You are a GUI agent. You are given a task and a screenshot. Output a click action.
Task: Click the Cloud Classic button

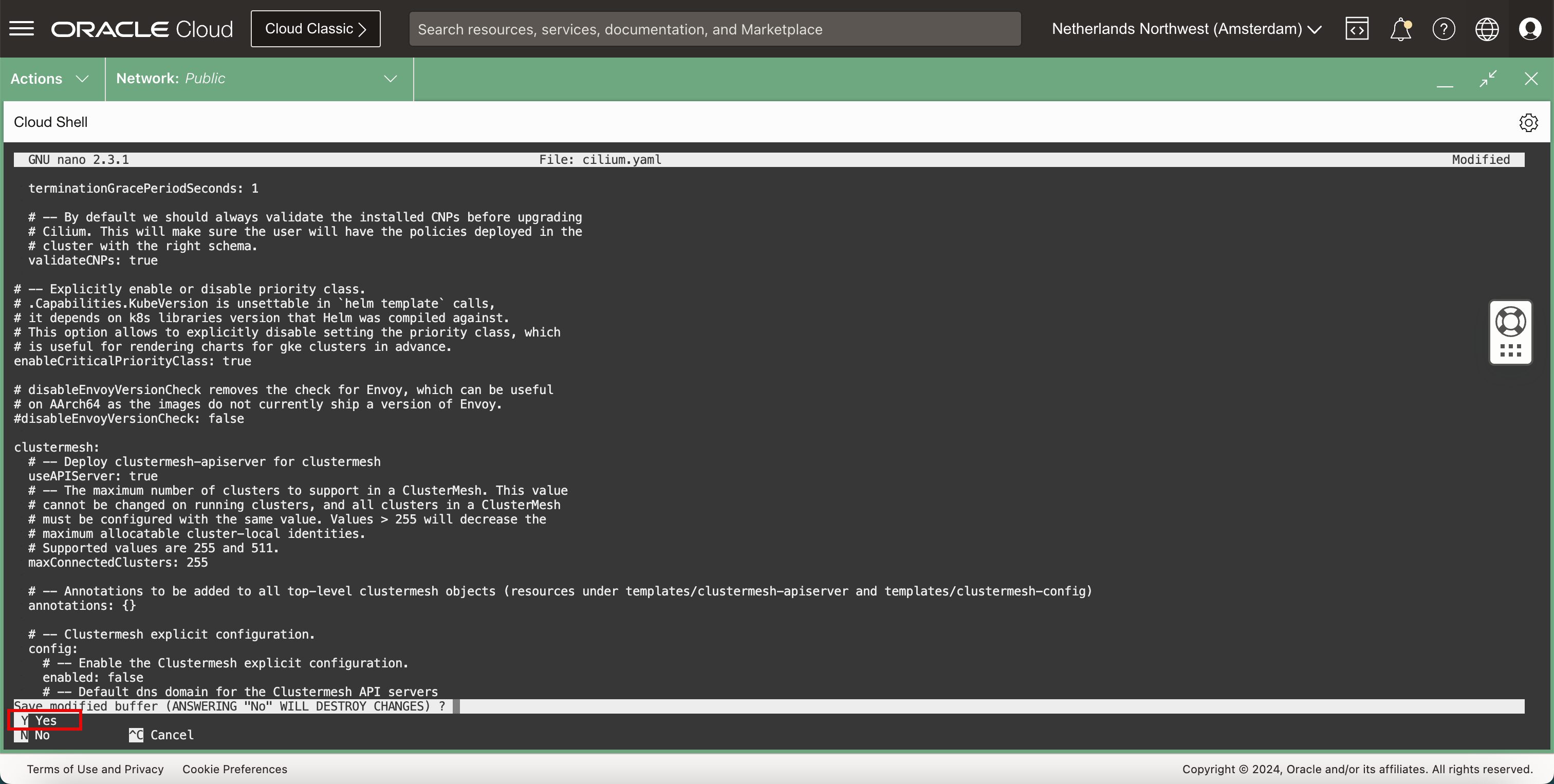tap(316, 29)
